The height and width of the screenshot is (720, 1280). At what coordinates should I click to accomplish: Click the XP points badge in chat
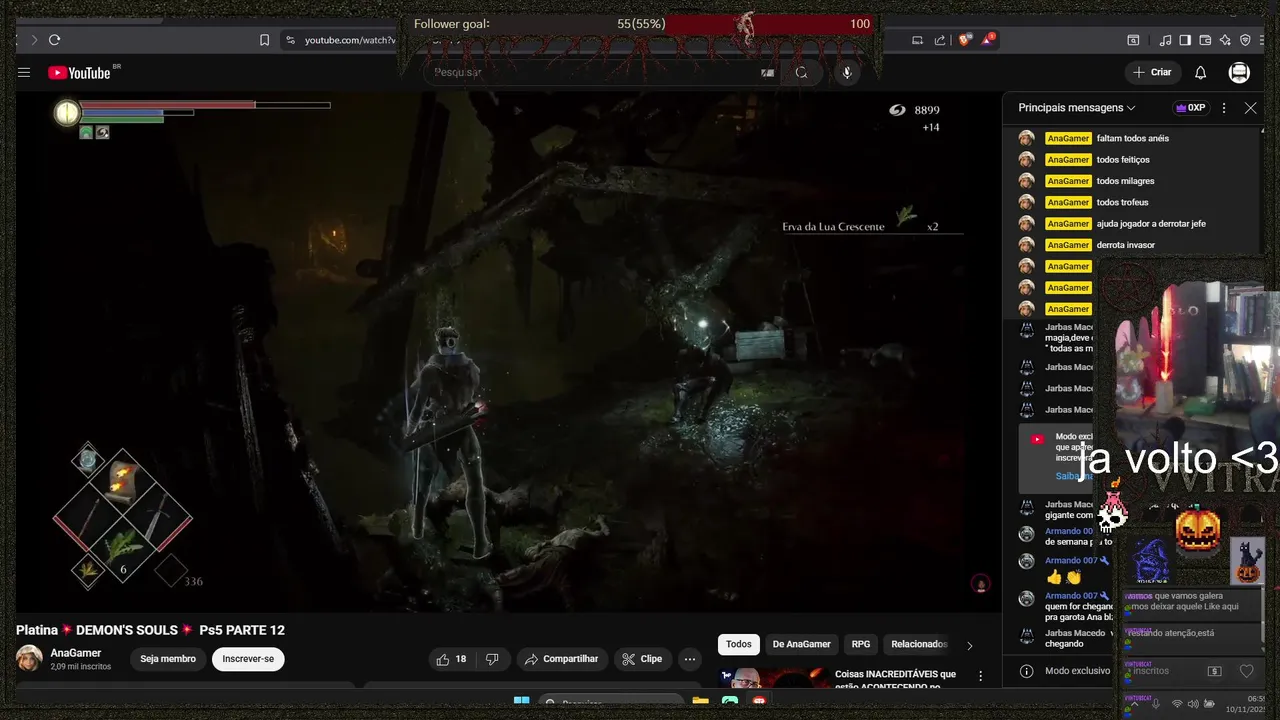(1190, 108)
